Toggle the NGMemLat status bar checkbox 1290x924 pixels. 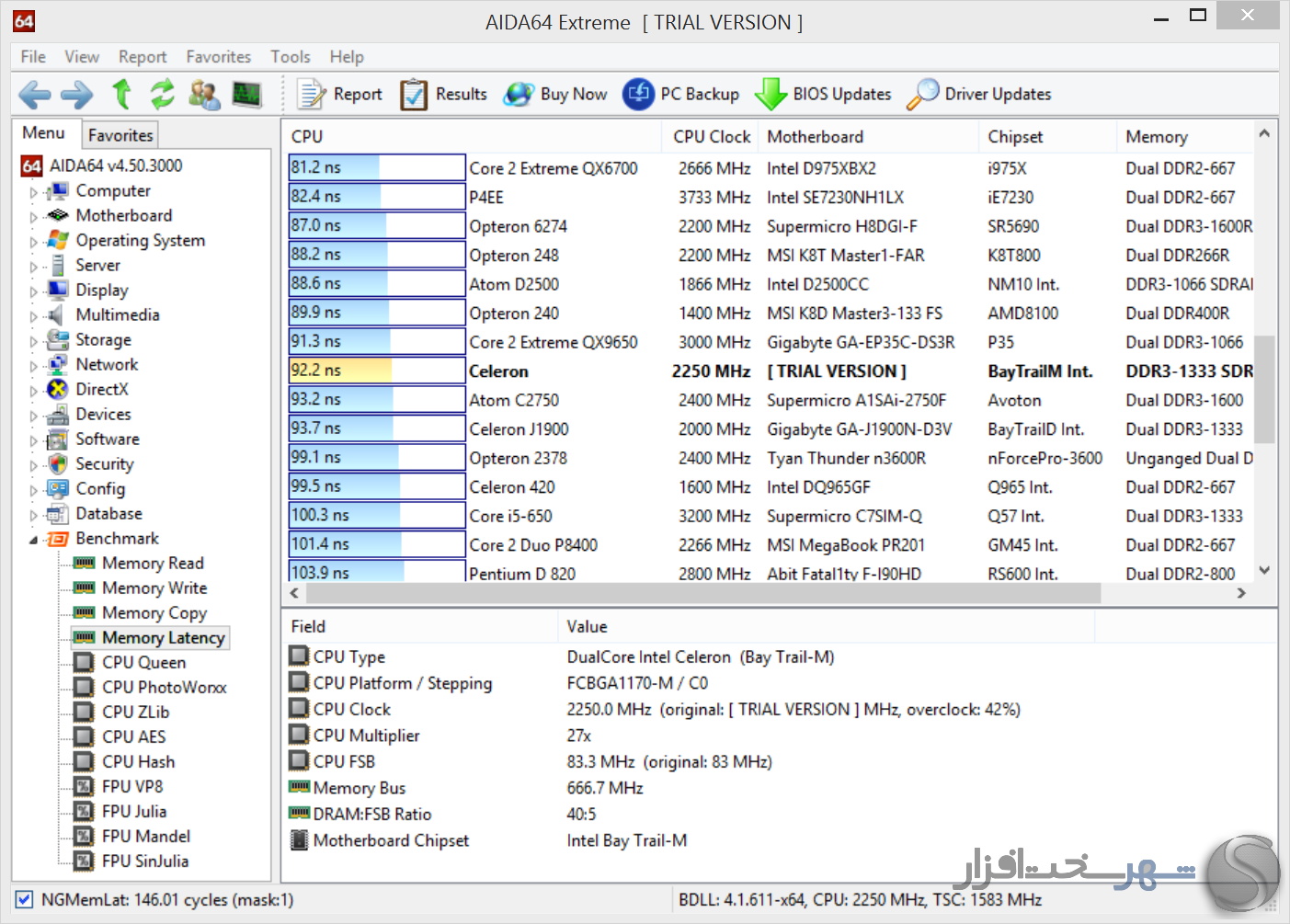25,899
